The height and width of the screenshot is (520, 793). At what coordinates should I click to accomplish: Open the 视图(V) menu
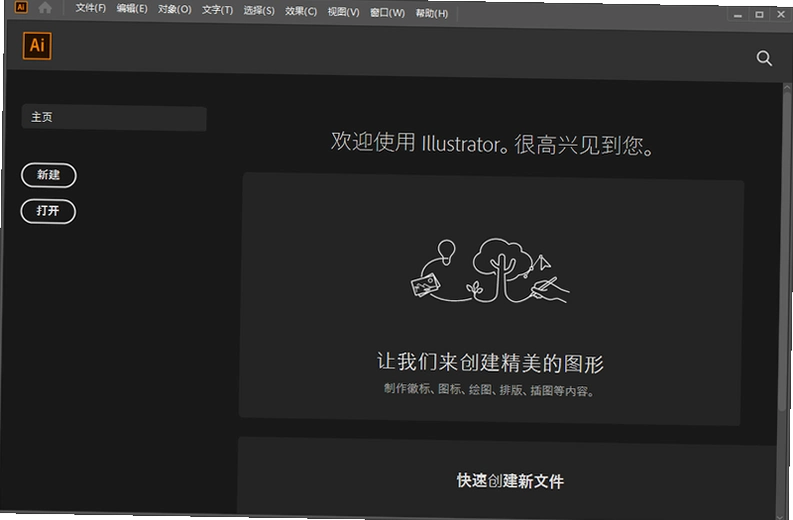343,12
